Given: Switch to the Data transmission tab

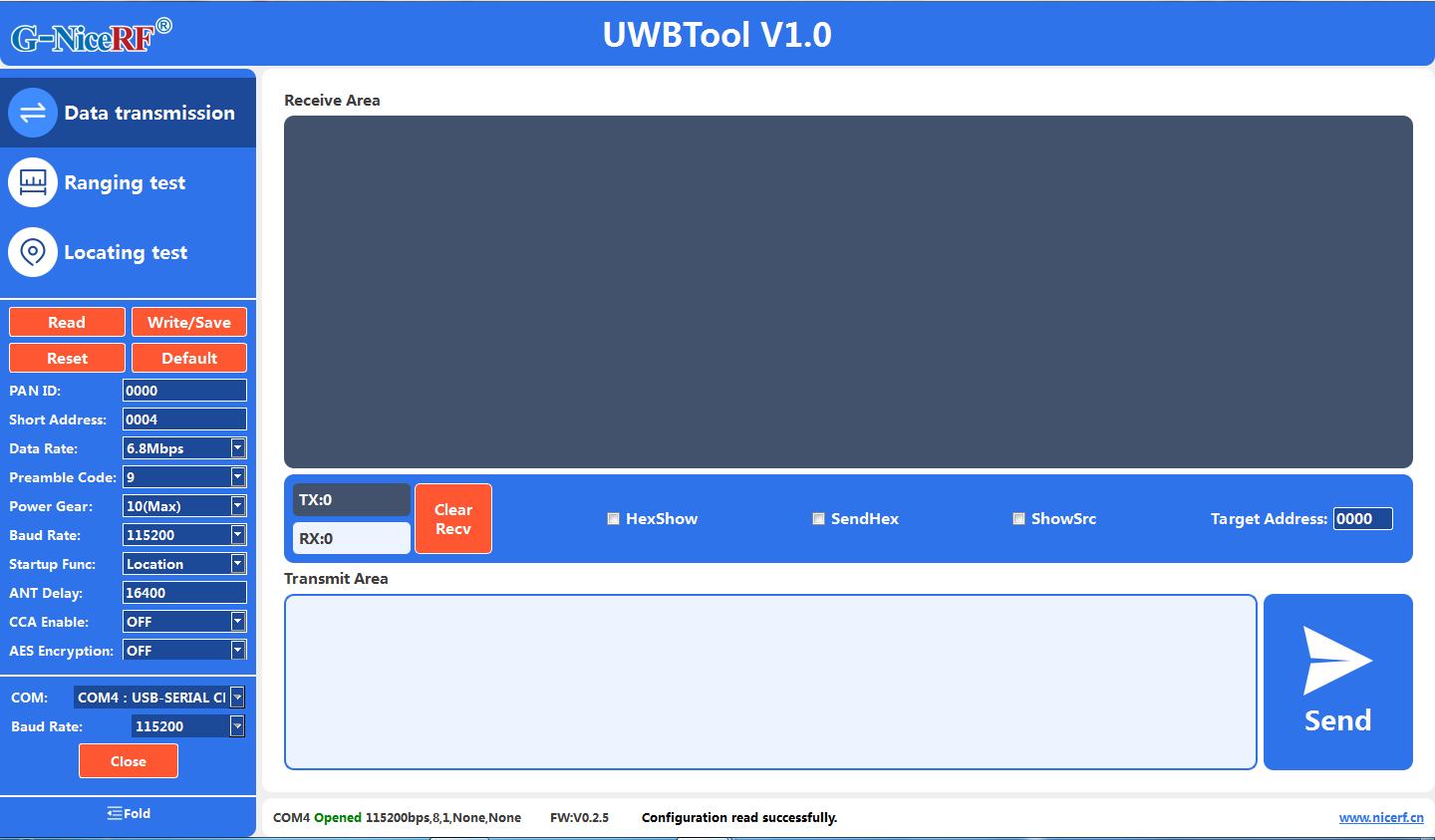Looking at the screenshot, I should [128, 113].
